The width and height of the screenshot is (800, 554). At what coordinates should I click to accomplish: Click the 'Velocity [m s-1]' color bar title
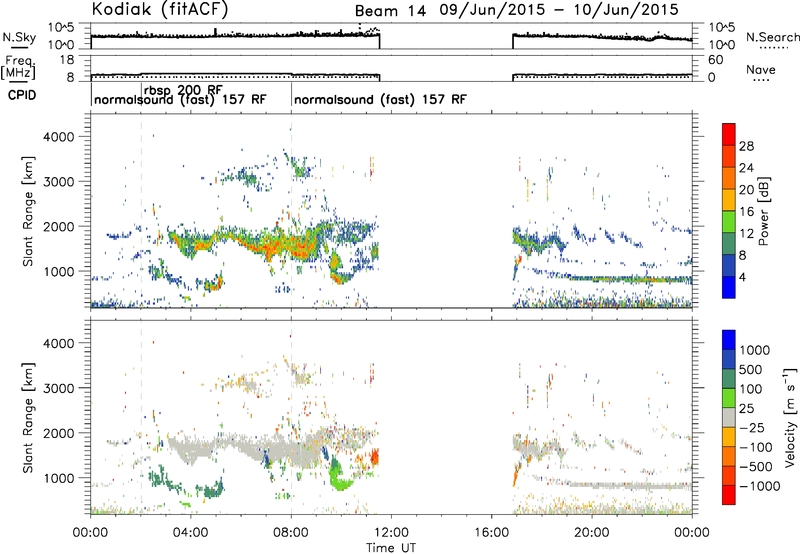pyautogui.click(x=790, y=417)
